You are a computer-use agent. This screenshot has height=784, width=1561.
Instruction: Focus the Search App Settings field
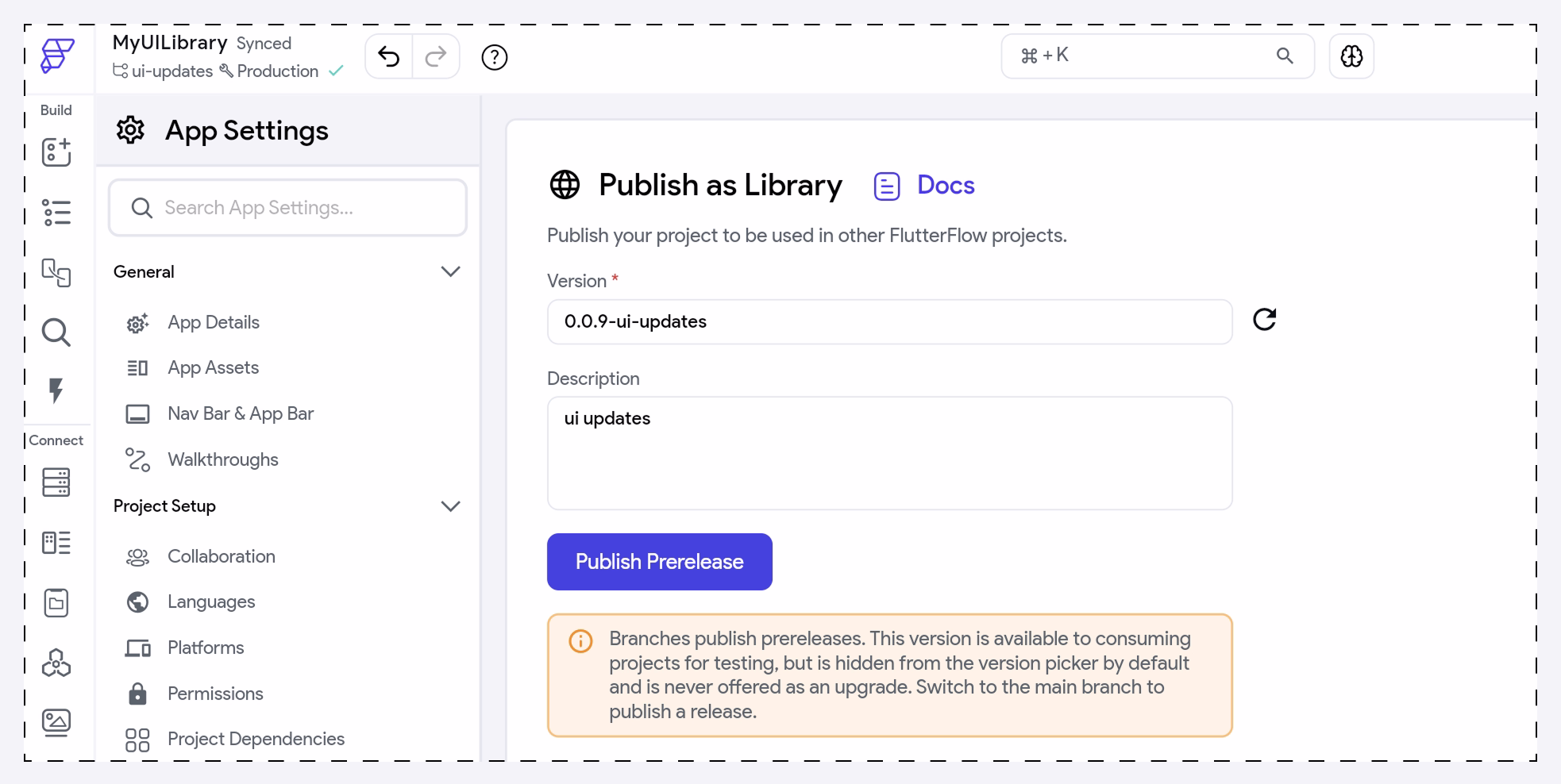click(287, 208)
